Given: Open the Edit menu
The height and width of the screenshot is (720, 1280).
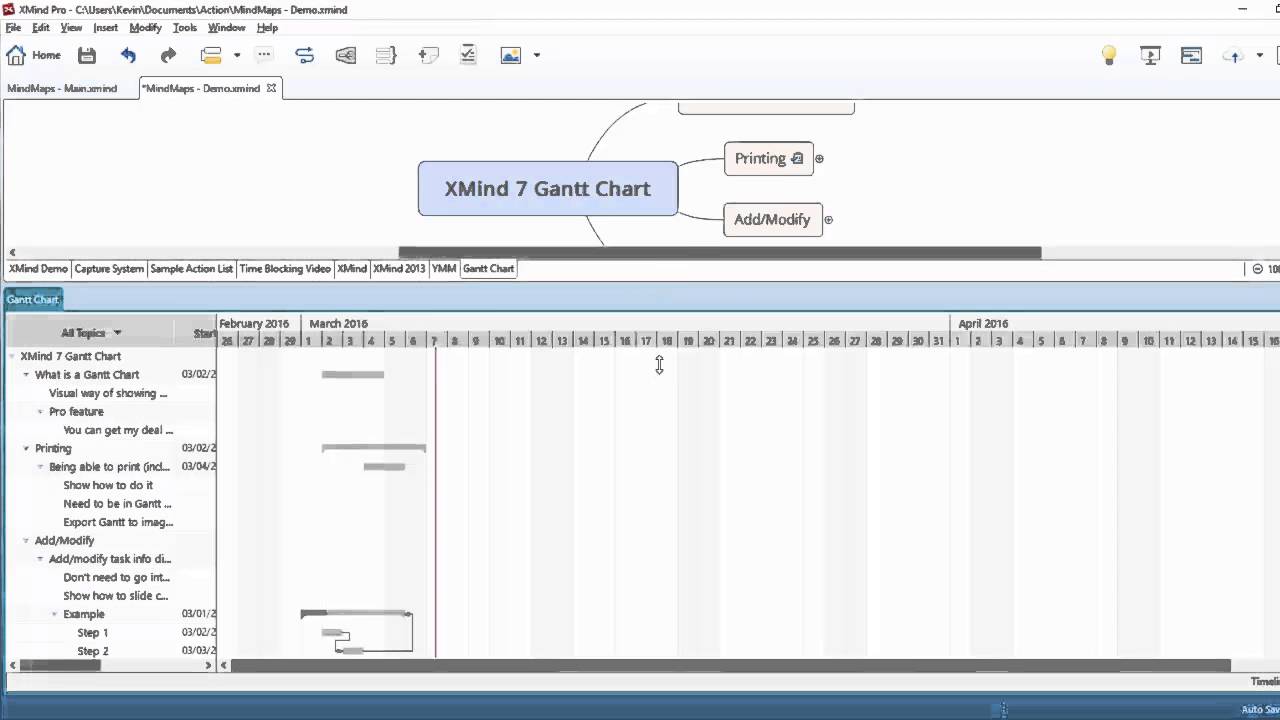Looking at the screenshot, I should (x=41, y=28).
